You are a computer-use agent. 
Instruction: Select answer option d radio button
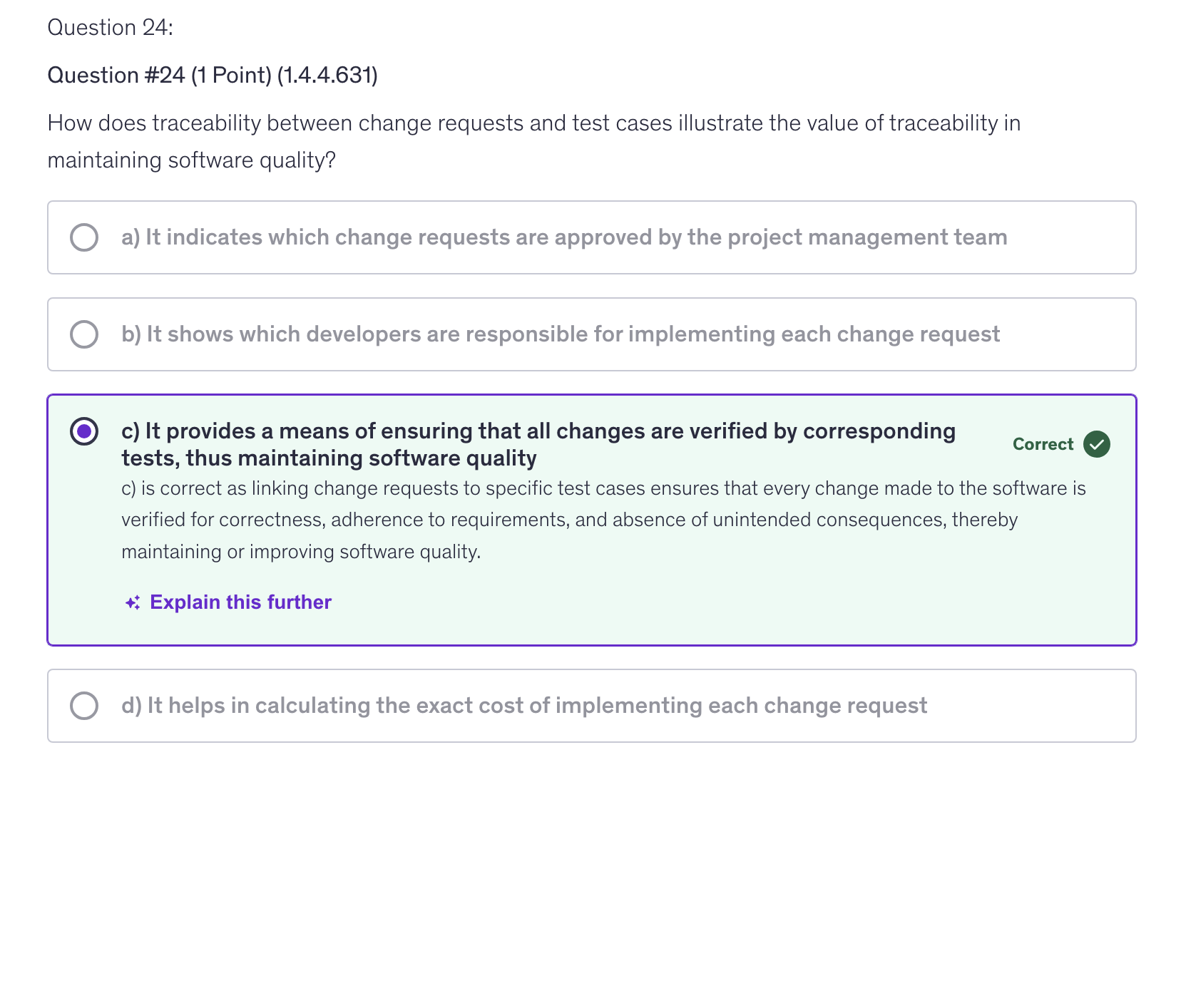(84, 705)
